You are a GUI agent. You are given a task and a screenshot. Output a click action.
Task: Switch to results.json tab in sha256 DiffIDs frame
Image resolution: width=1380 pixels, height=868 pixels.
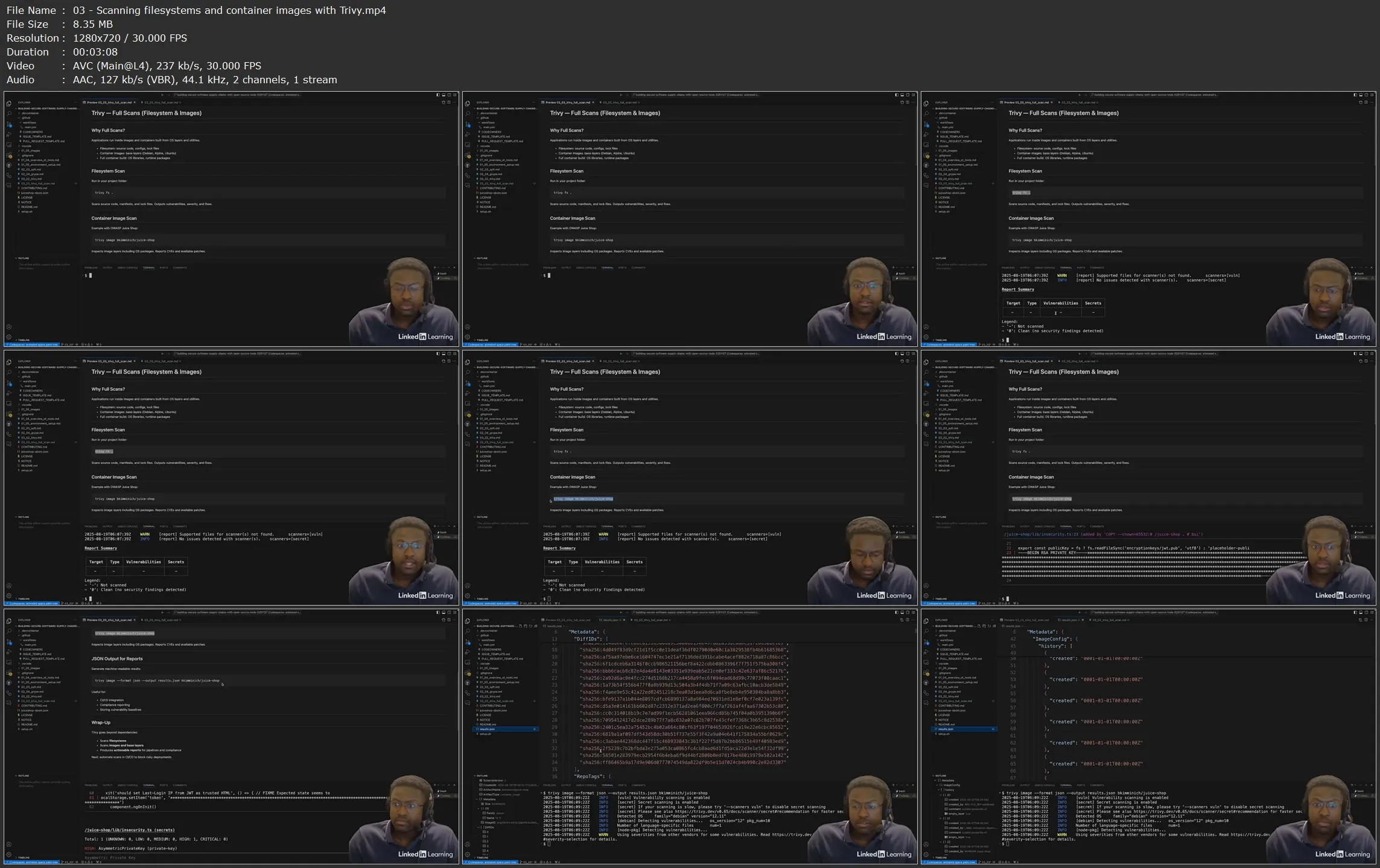coord(609,620)
